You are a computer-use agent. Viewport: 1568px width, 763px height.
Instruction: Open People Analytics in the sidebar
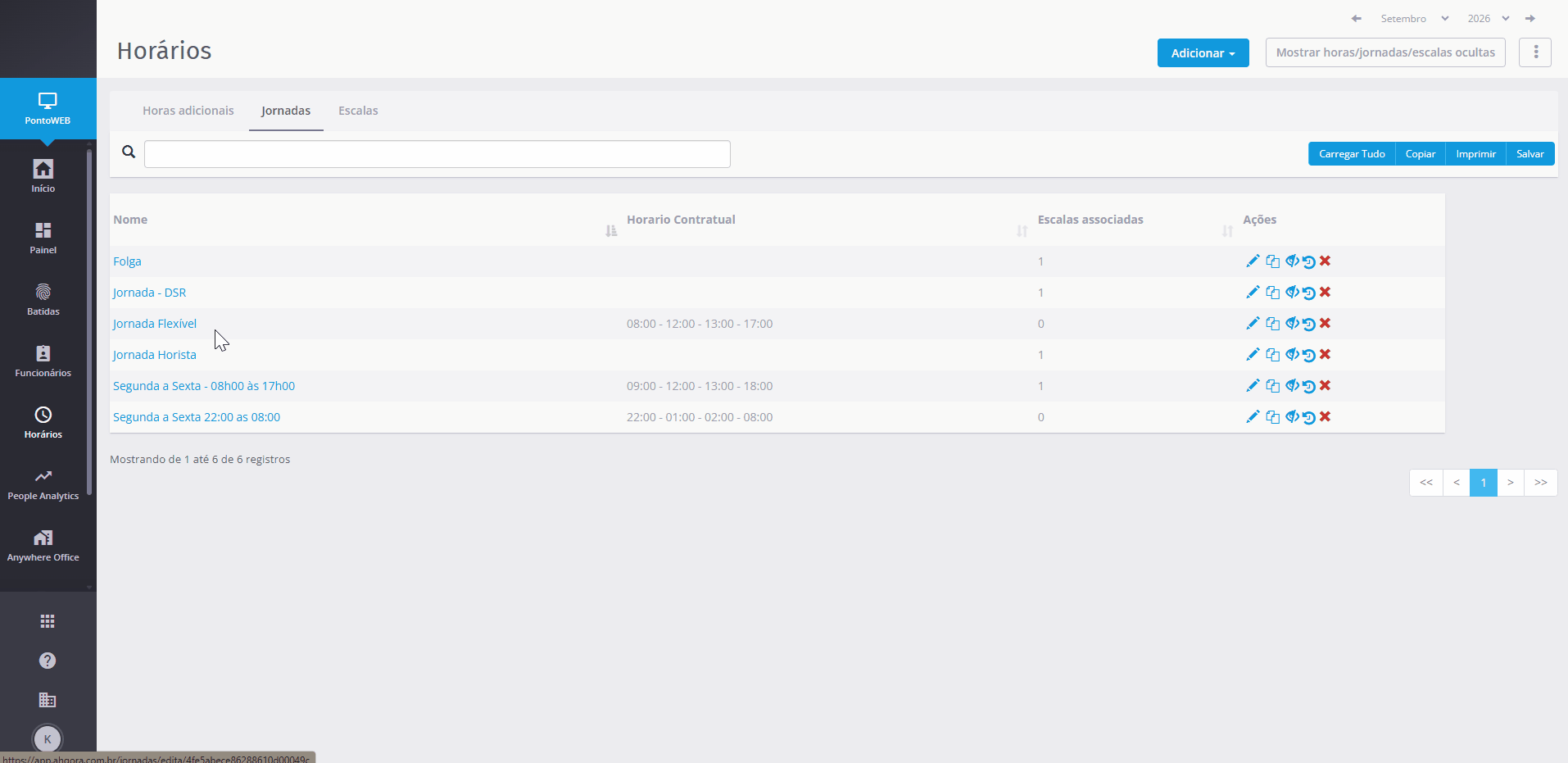coord(43,484)
